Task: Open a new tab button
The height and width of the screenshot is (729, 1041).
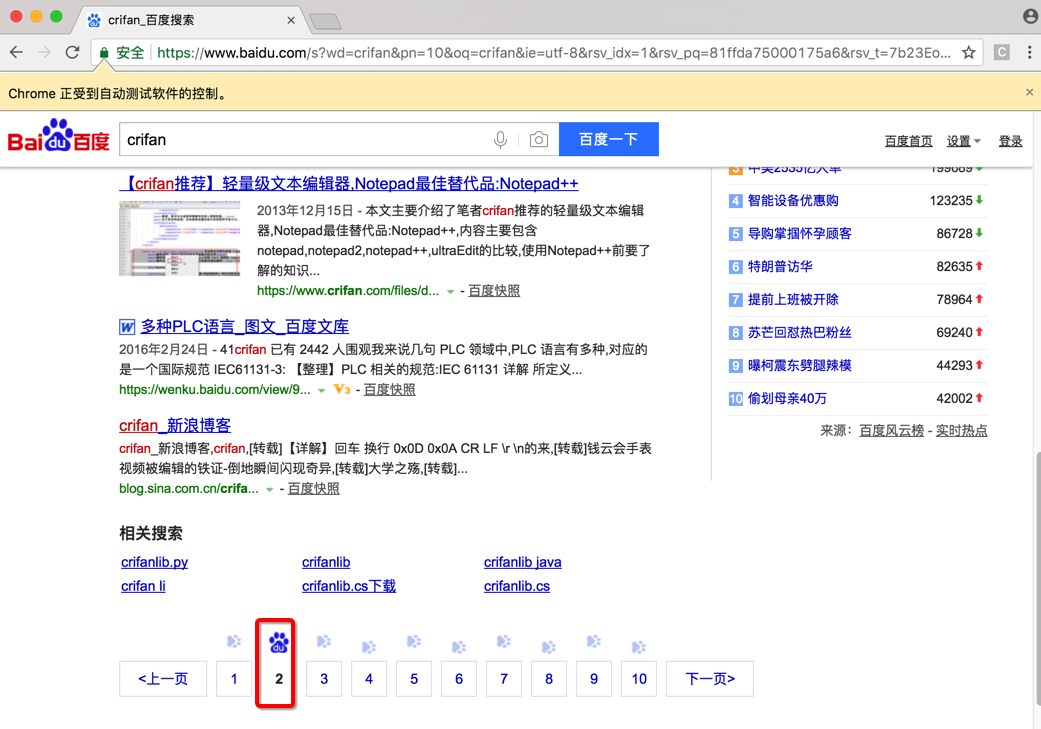Action: pos(325,21)
